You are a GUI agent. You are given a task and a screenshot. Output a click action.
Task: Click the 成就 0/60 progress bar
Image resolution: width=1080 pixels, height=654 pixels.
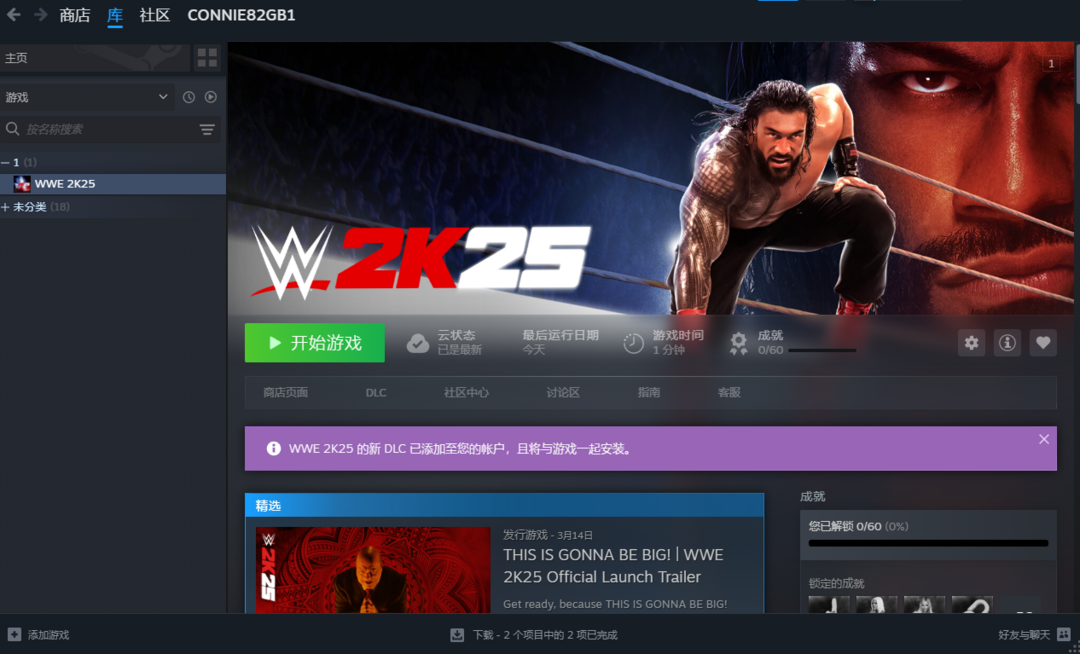click(x=822, y=350)
